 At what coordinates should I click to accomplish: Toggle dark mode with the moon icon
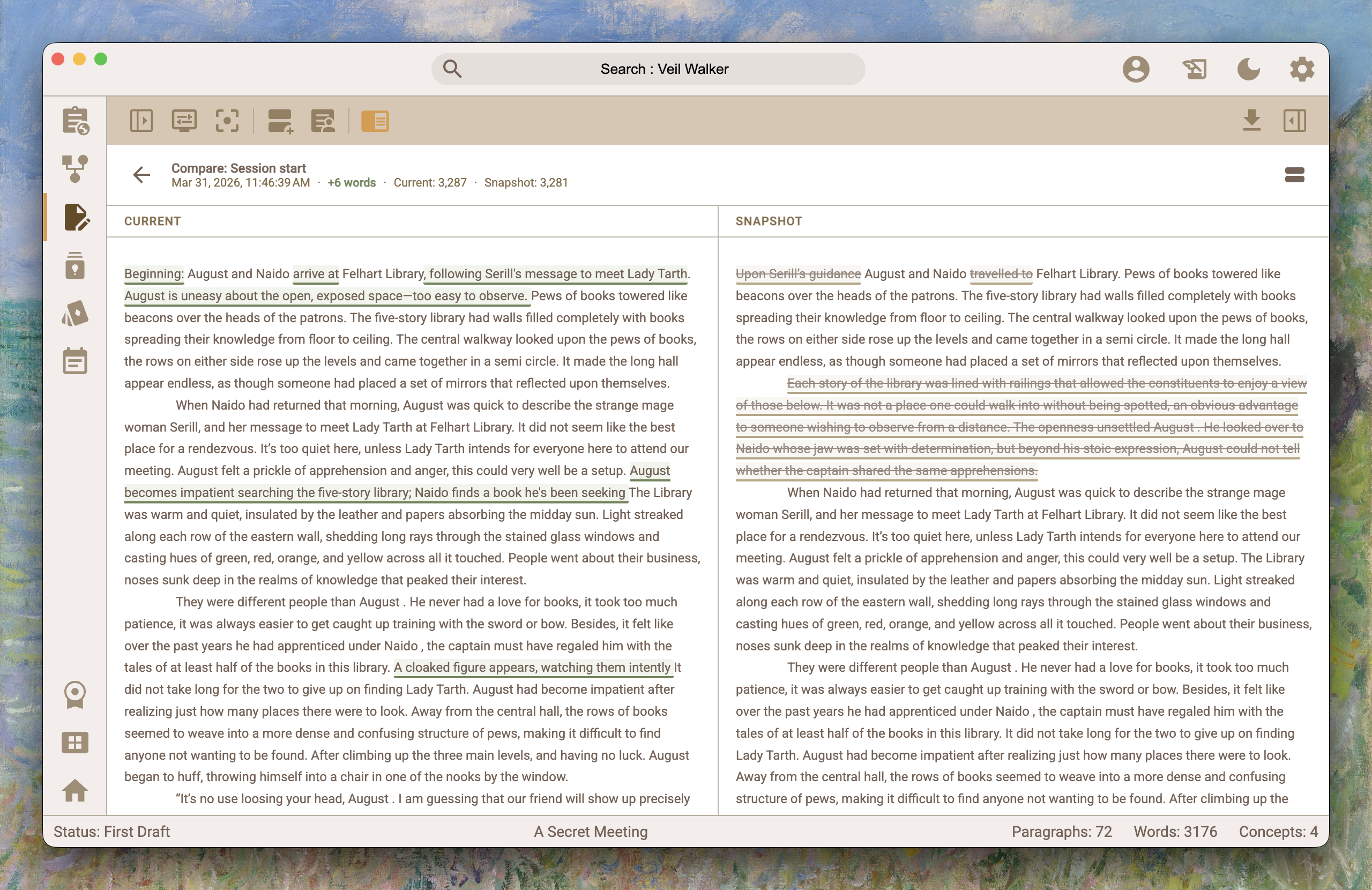point(1249,69)
